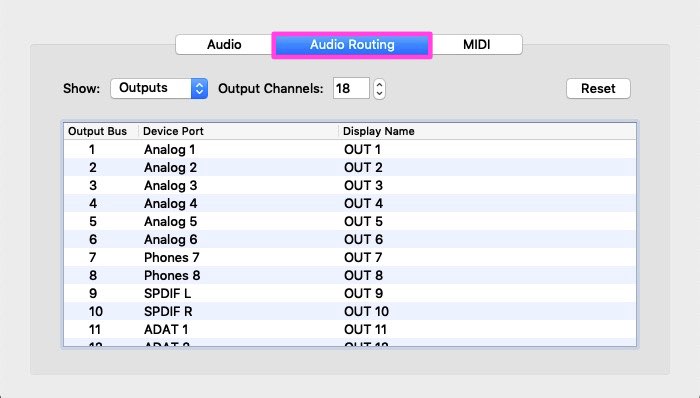Click the OUT 1 display name
The width and height of the screenshot is (700, 398).
tap(362, 149)
